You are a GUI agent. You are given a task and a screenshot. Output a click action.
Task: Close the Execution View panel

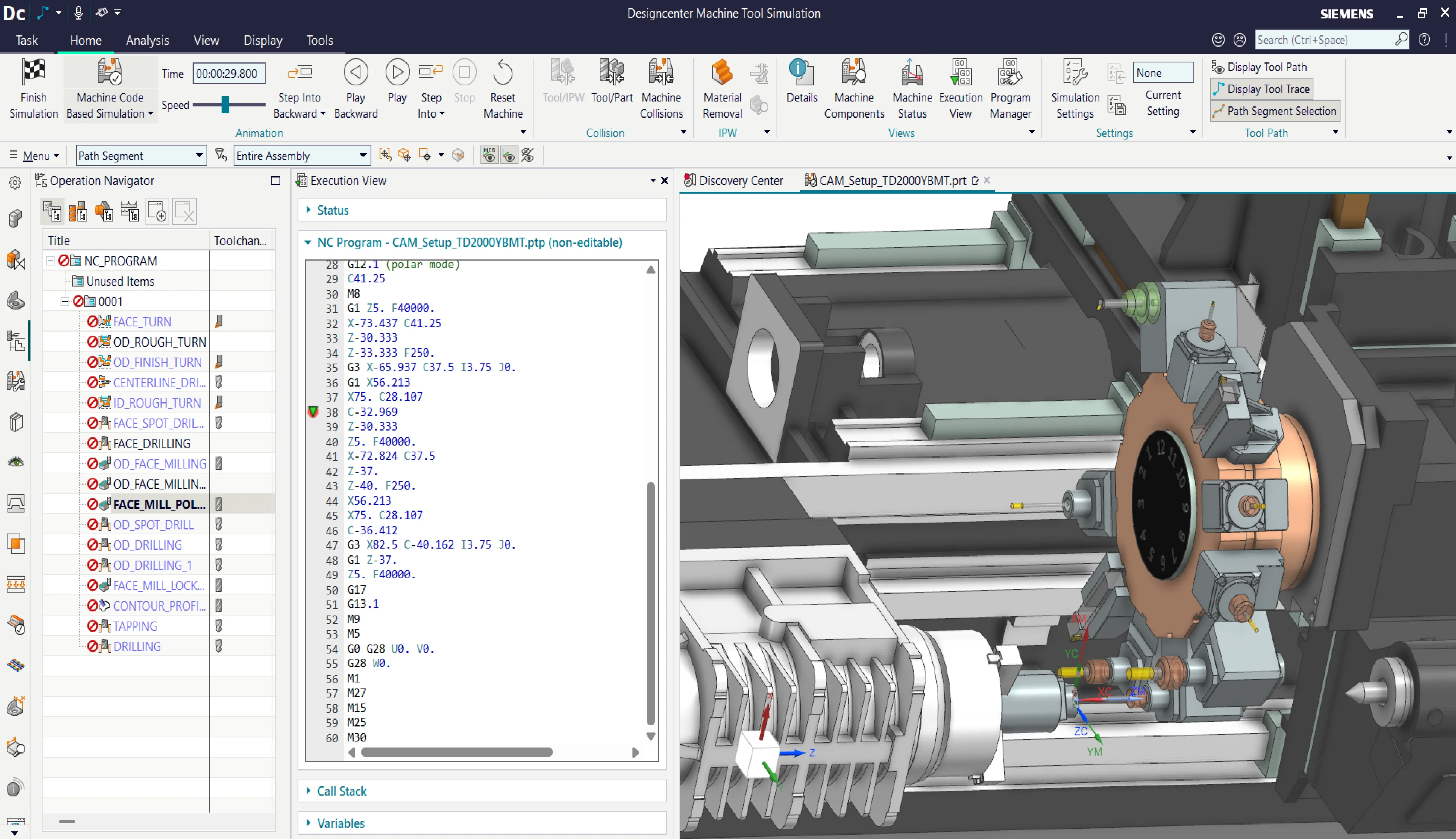point(664,180)
